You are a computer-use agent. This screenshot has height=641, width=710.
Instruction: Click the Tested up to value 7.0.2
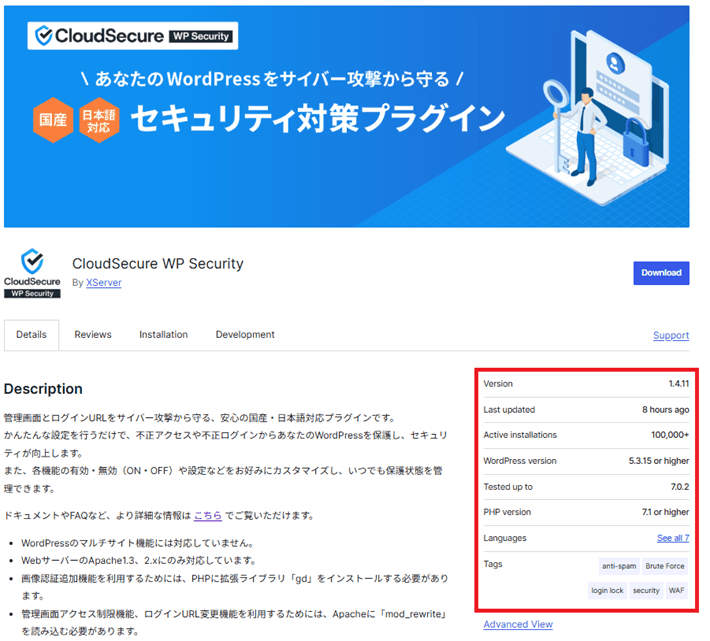coord(680,487)
